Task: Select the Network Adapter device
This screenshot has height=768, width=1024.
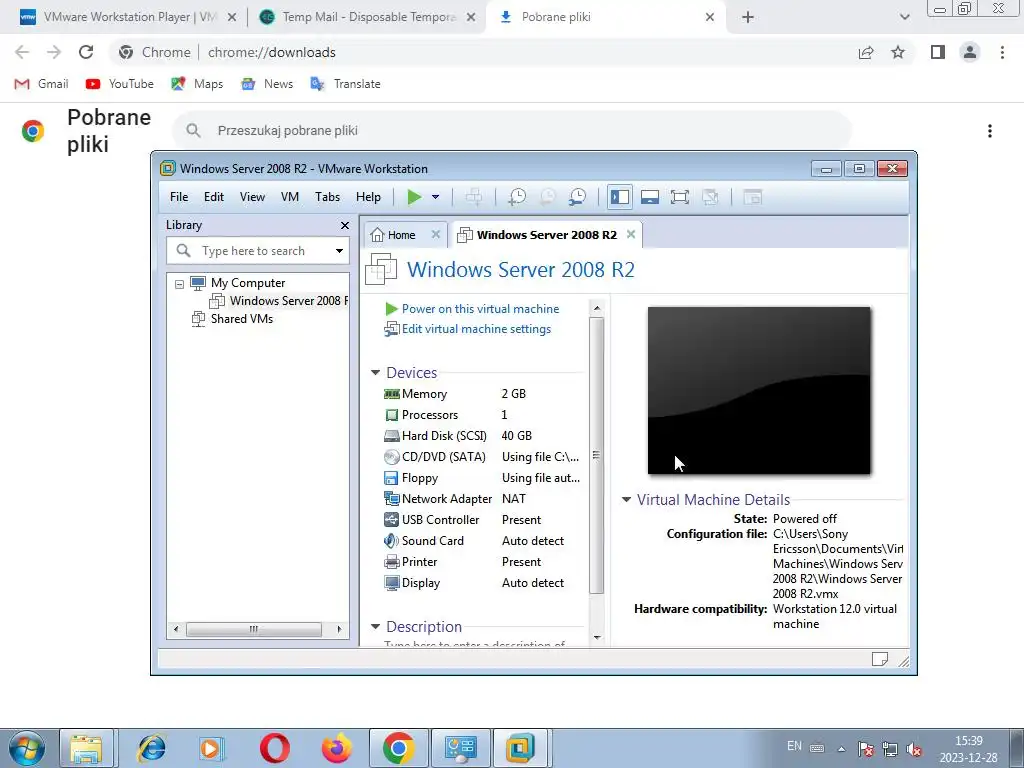Action: 482,499
